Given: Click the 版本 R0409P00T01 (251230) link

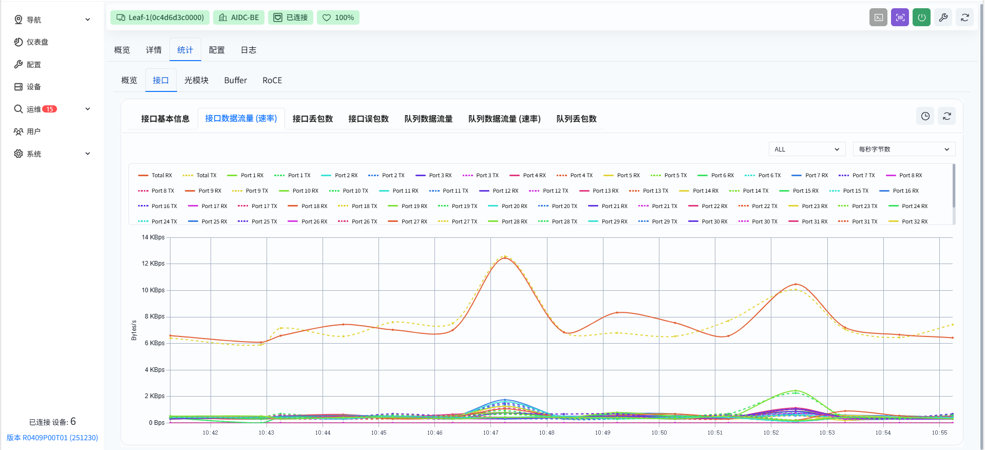Looking at the screenshot, I should pyautogui.click(x=52, y=437).
